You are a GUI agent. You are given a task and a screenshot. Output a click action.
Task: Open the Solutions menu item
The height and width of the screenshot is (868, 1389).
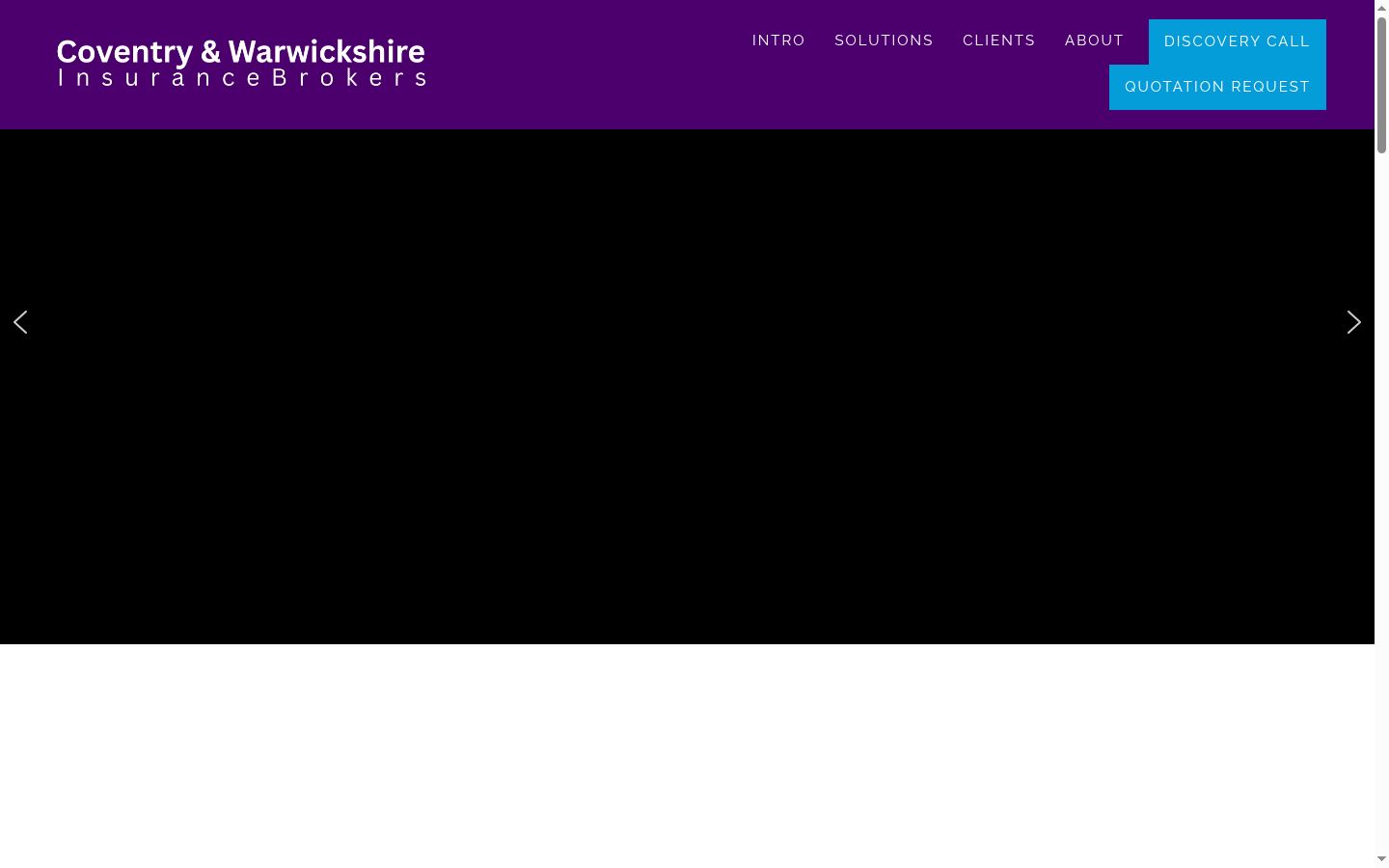[884, 41]
